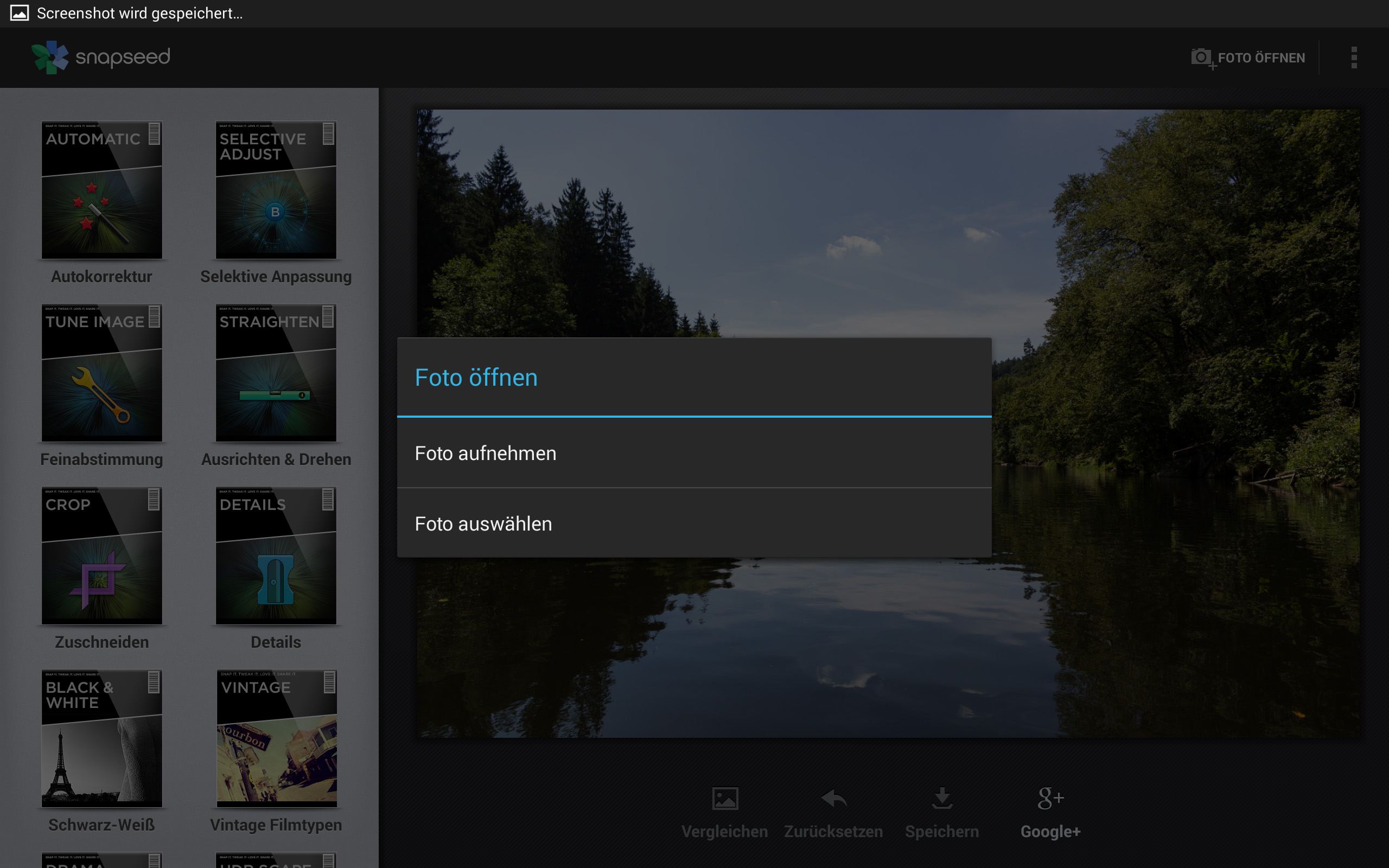1389x868 pixels.
Task: Tap the screenshot notification icon in status bar
Action: [x=20, y=13]
